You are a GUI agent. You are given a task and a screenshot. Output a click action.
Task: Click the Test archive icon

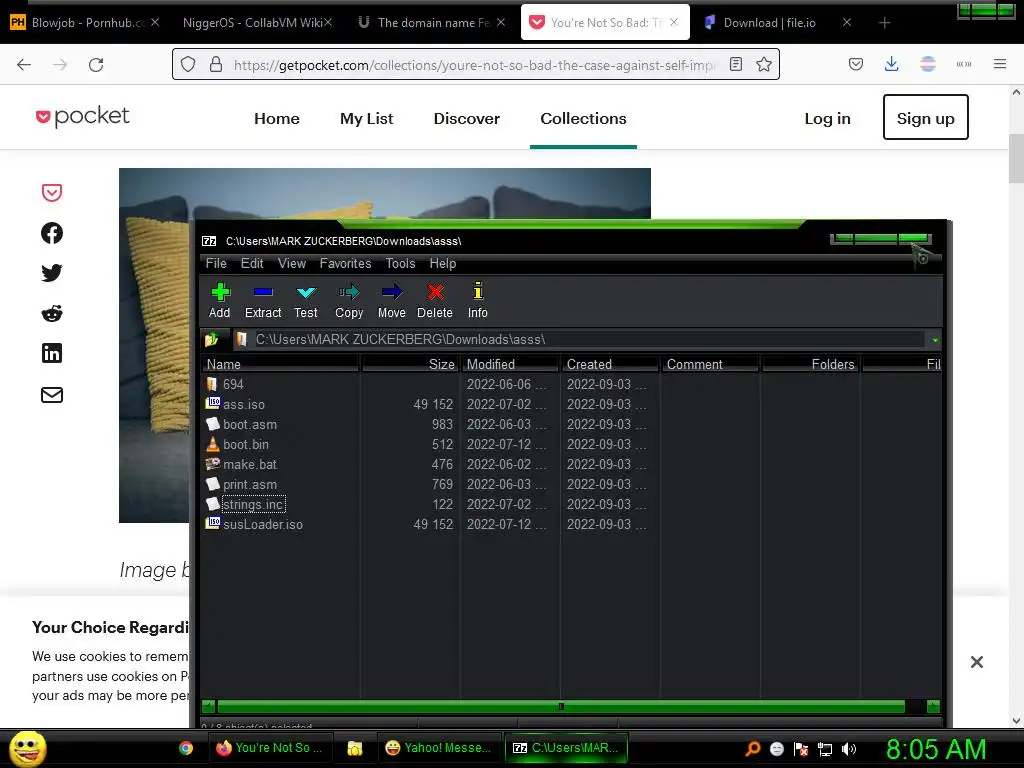(306, 300)
